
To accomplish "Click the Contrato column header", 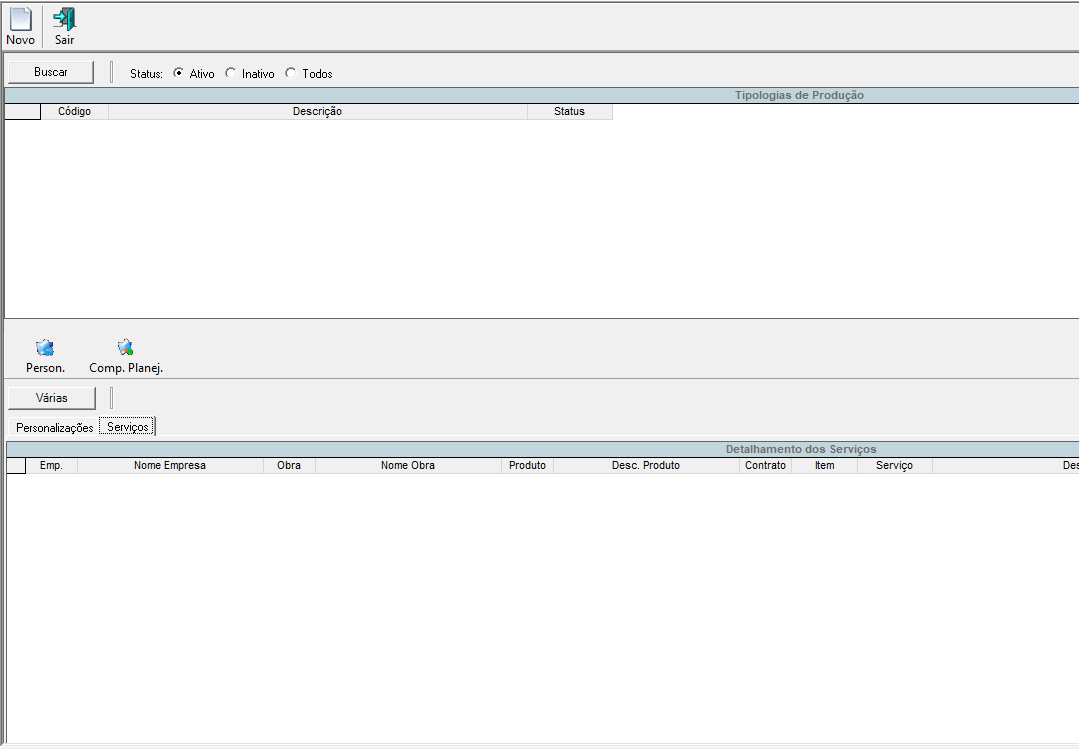I will (x=765, y=466).
